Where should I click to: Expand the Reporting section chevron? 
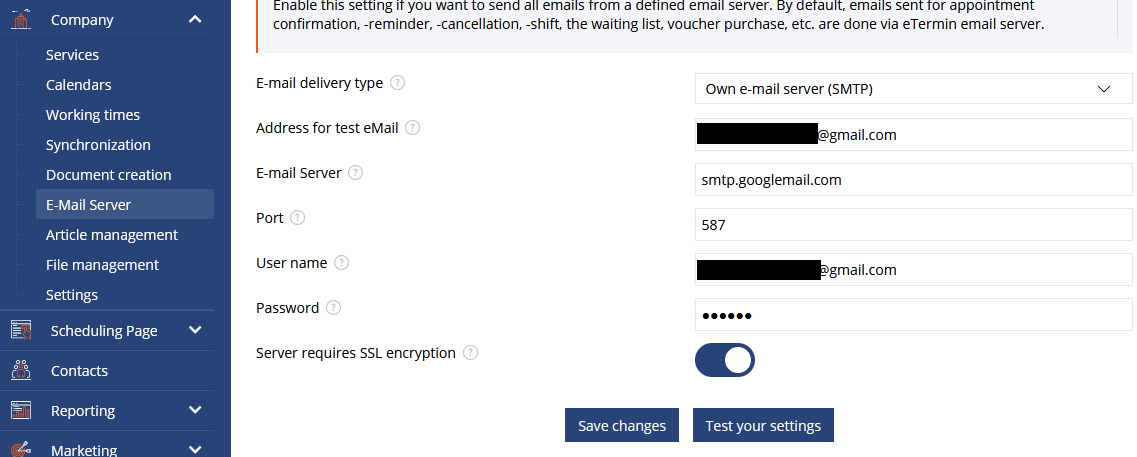(195, 410)
